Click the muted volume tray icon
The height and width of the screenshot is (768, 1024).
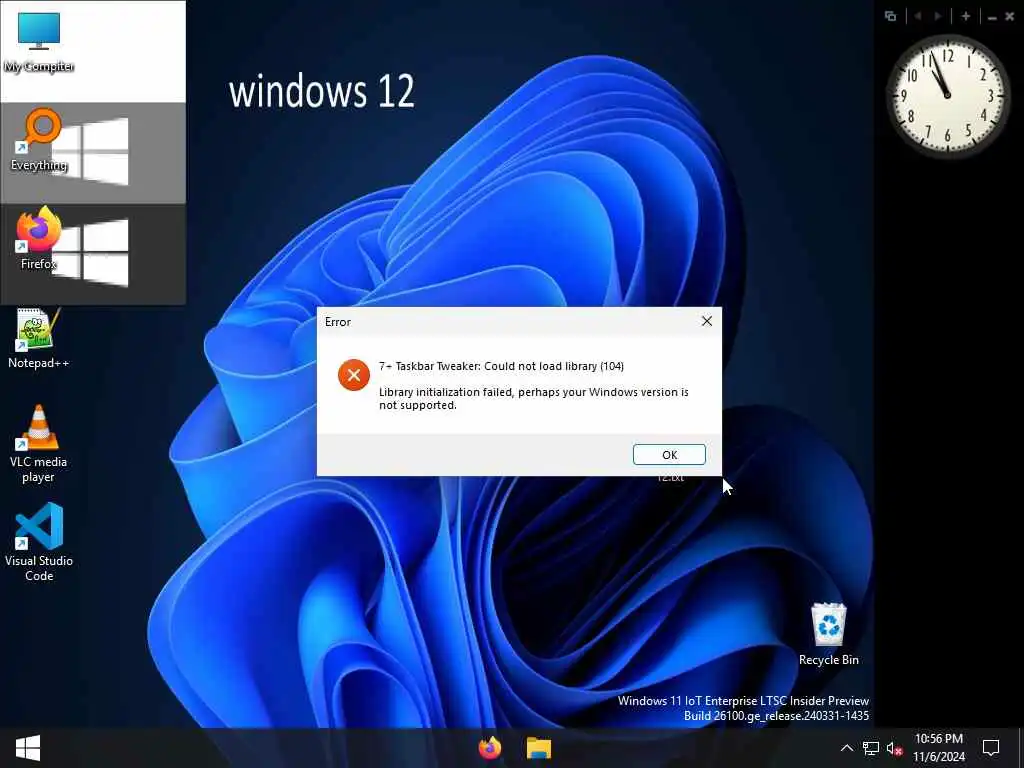coord(894,748)
